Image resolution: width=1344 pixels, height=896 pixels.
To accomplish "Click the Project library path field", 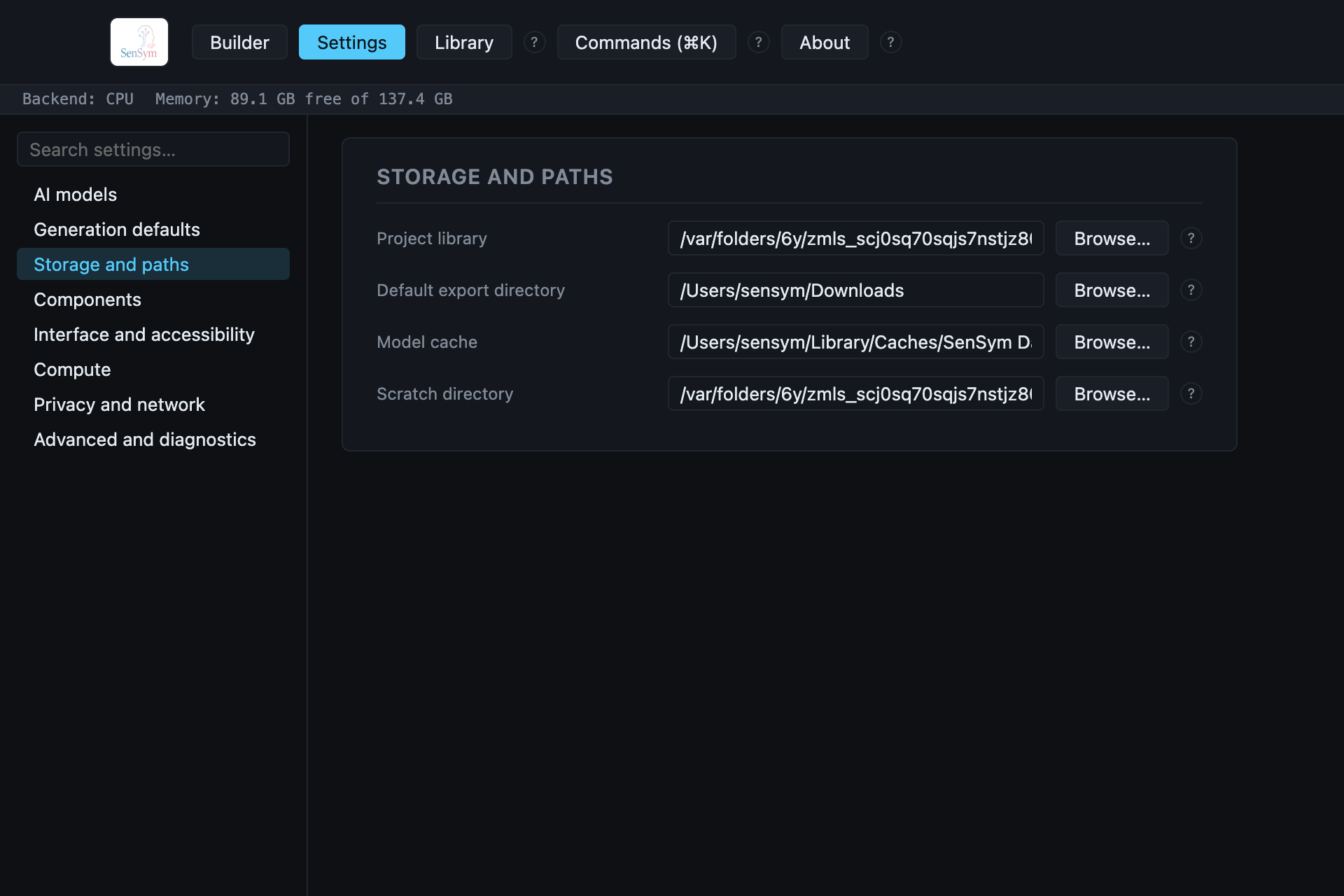I will pos(855,238).
